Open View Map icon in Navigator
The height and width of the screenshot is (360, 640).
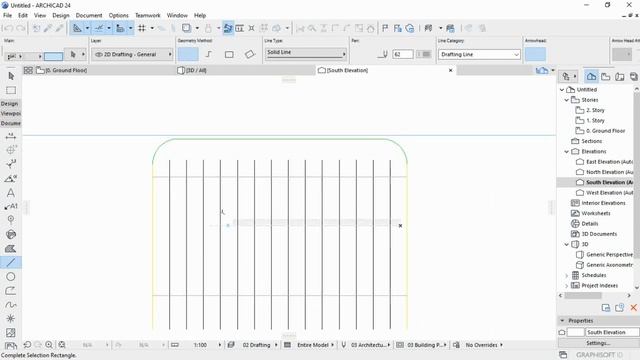[606, 76]
